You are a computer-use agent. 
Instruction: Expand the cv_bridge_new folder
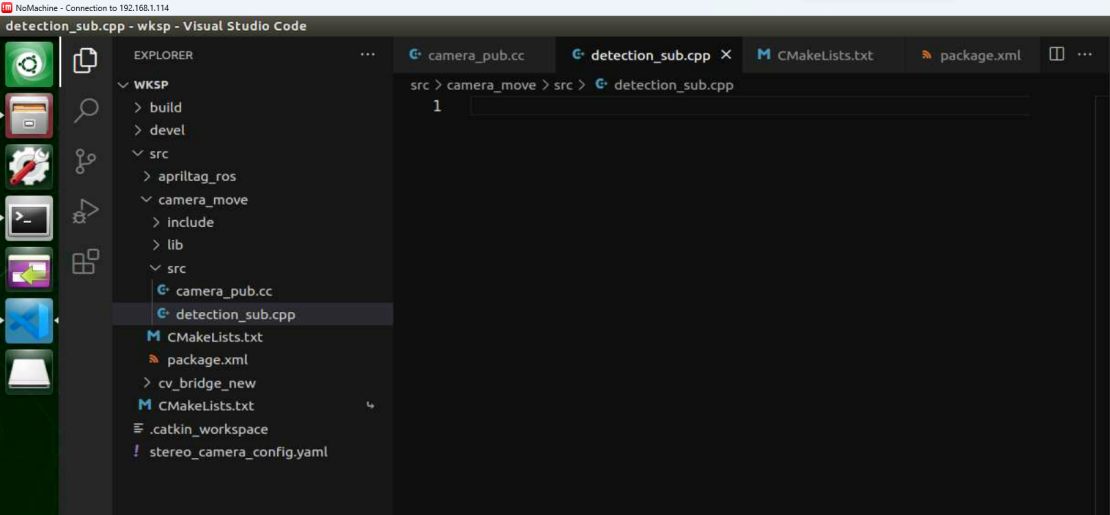click(x=252, y=383)
